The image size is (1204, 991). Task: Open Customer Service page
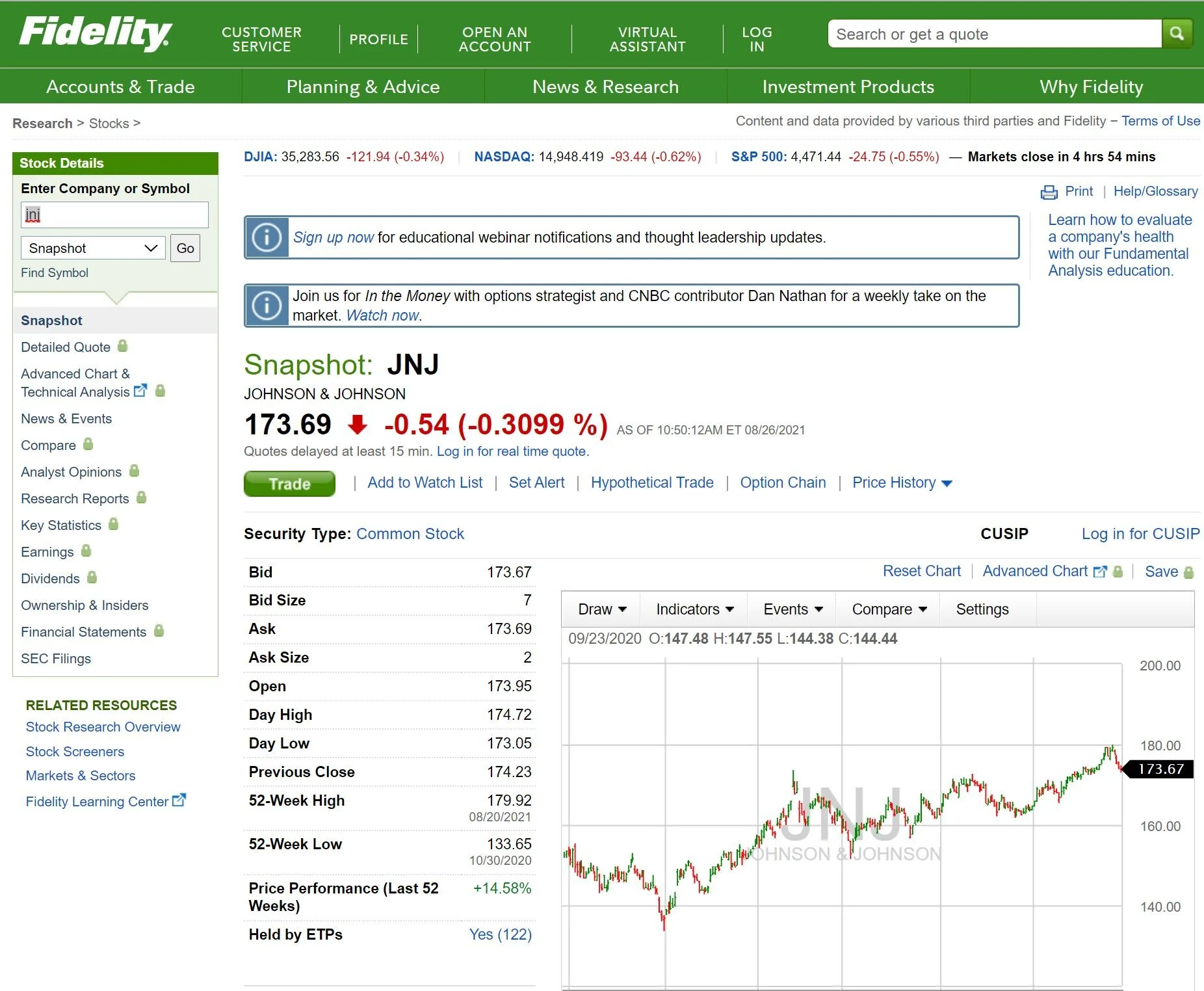(261, 39)
